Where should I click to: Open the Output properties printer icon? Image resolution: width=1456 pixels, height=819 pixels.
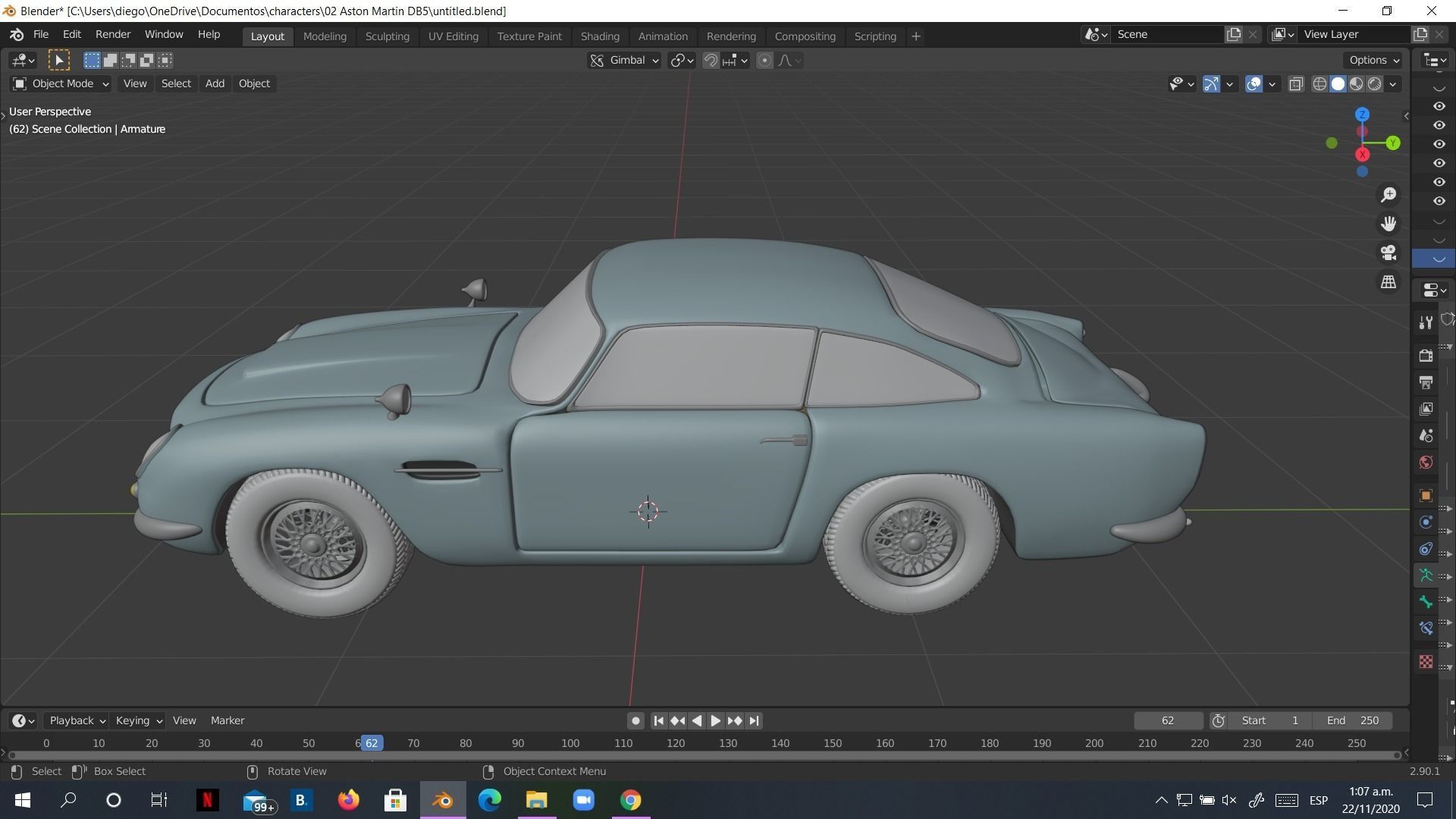tap(1426, 382)
